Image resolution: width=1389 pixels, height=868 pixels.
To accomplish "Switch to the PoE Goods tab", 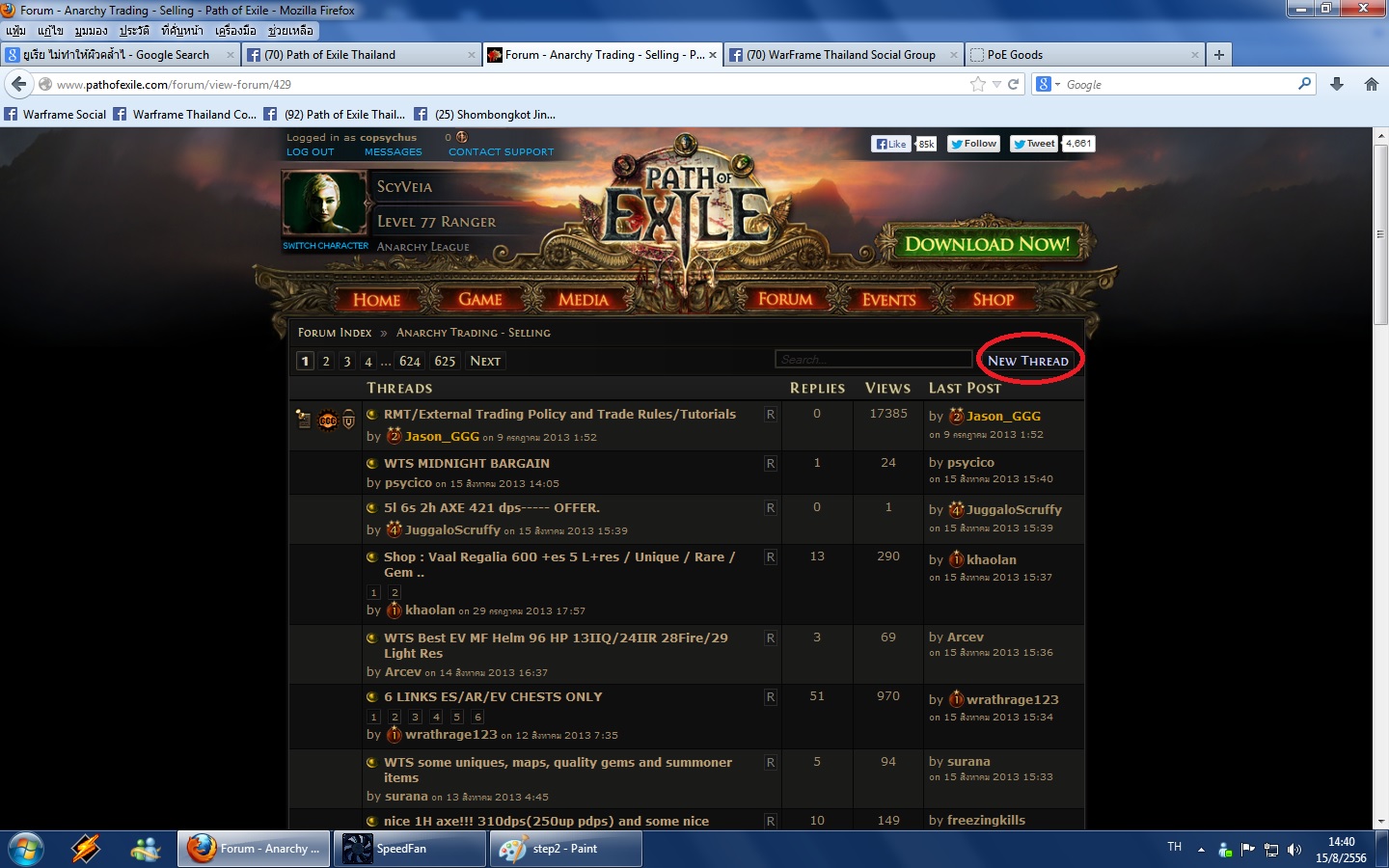I will point(1084,55).
